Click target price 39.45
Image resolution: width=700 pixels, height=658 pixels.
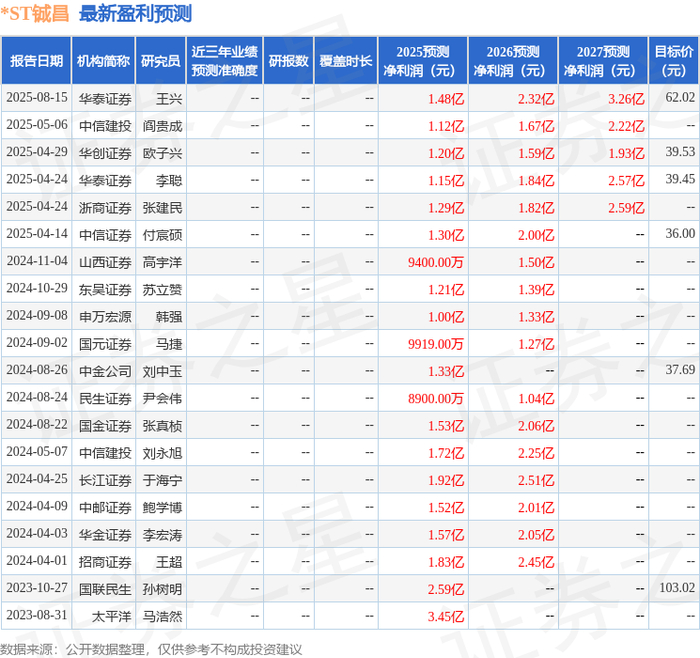(x=680, y=179)
